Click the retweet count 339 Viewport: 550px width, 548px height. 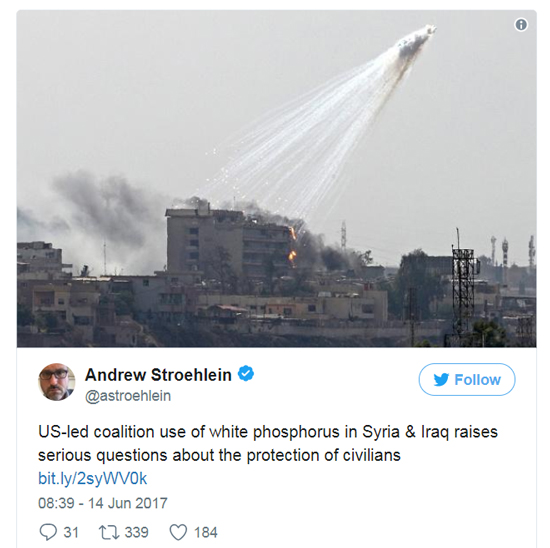(x=137, y=533)
